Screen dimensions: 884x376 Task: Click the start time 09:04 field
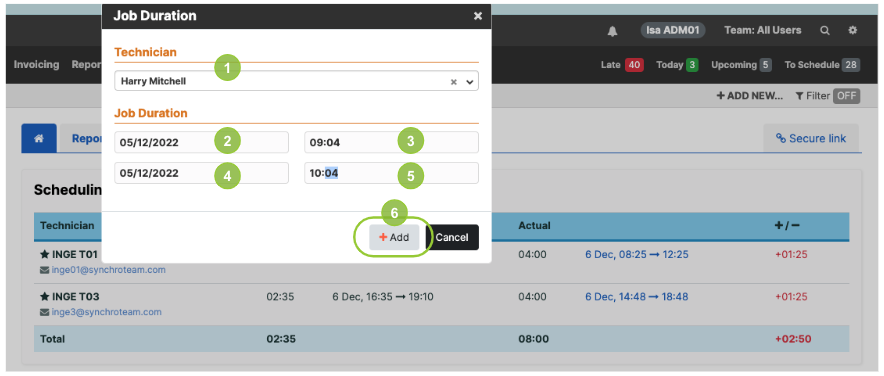391,142
